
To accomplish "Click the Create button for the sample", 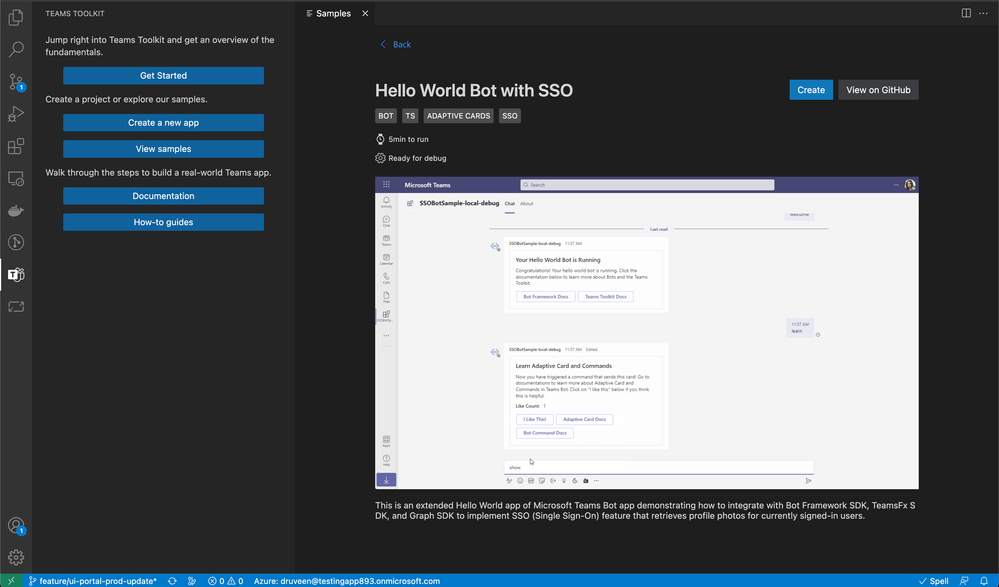I will click(810, 90).
